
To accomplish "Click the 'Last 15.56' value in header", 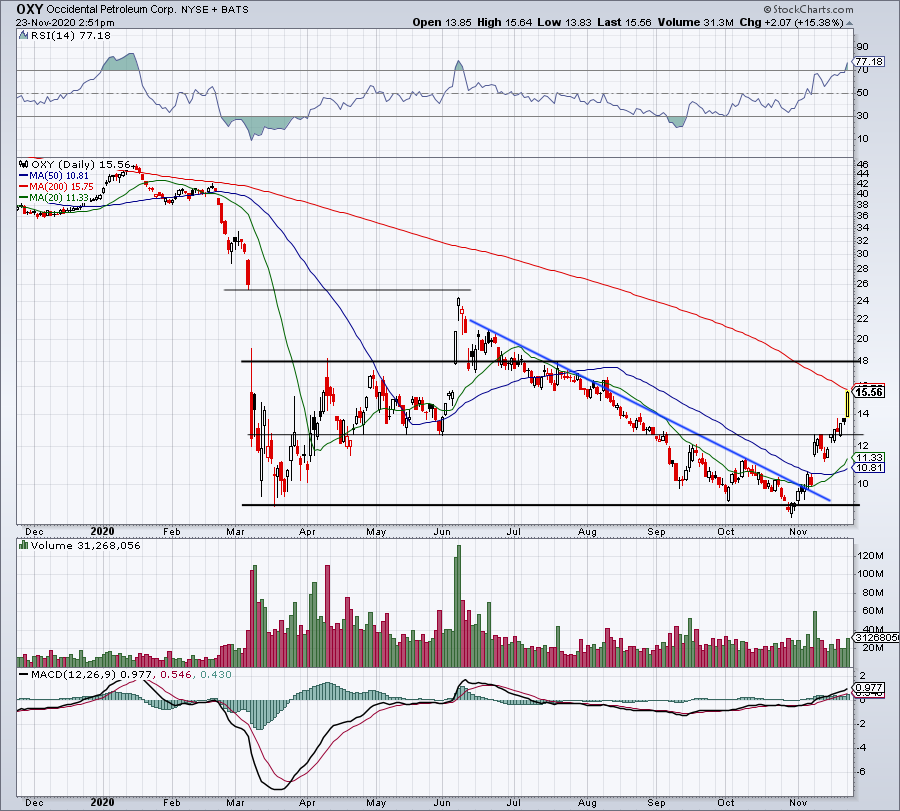I will [x=624, y=22].
